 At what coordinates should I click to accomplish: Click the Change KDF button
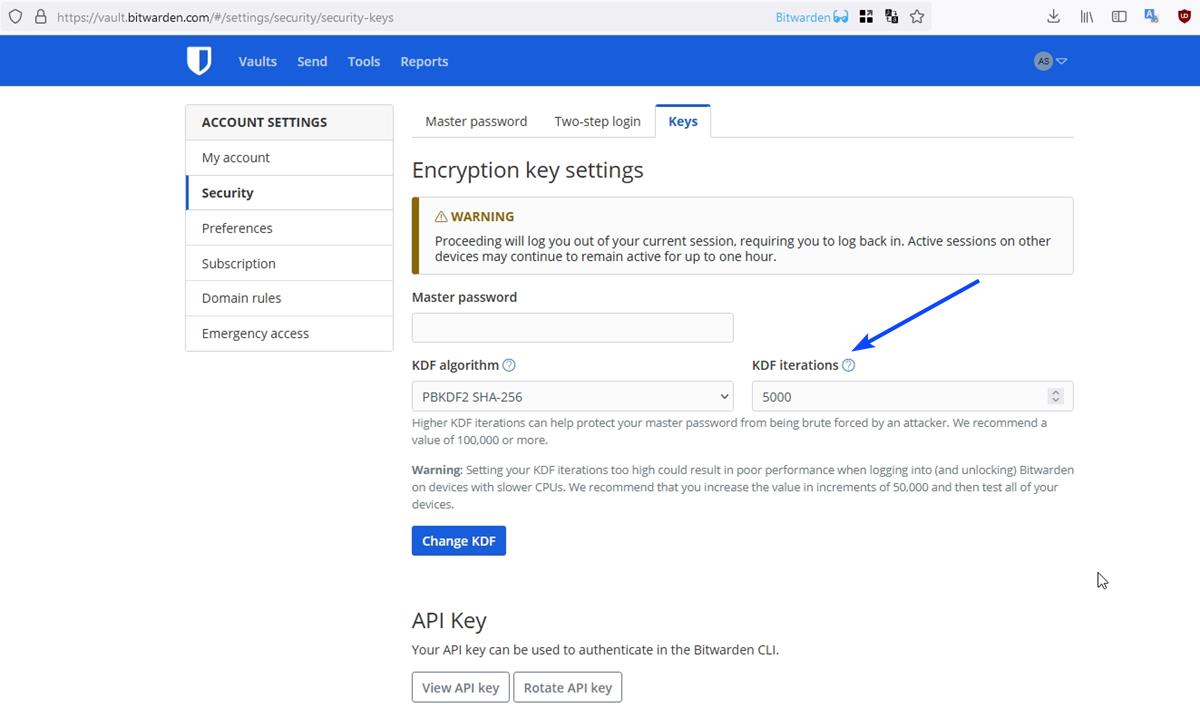[x=459, y=541]
